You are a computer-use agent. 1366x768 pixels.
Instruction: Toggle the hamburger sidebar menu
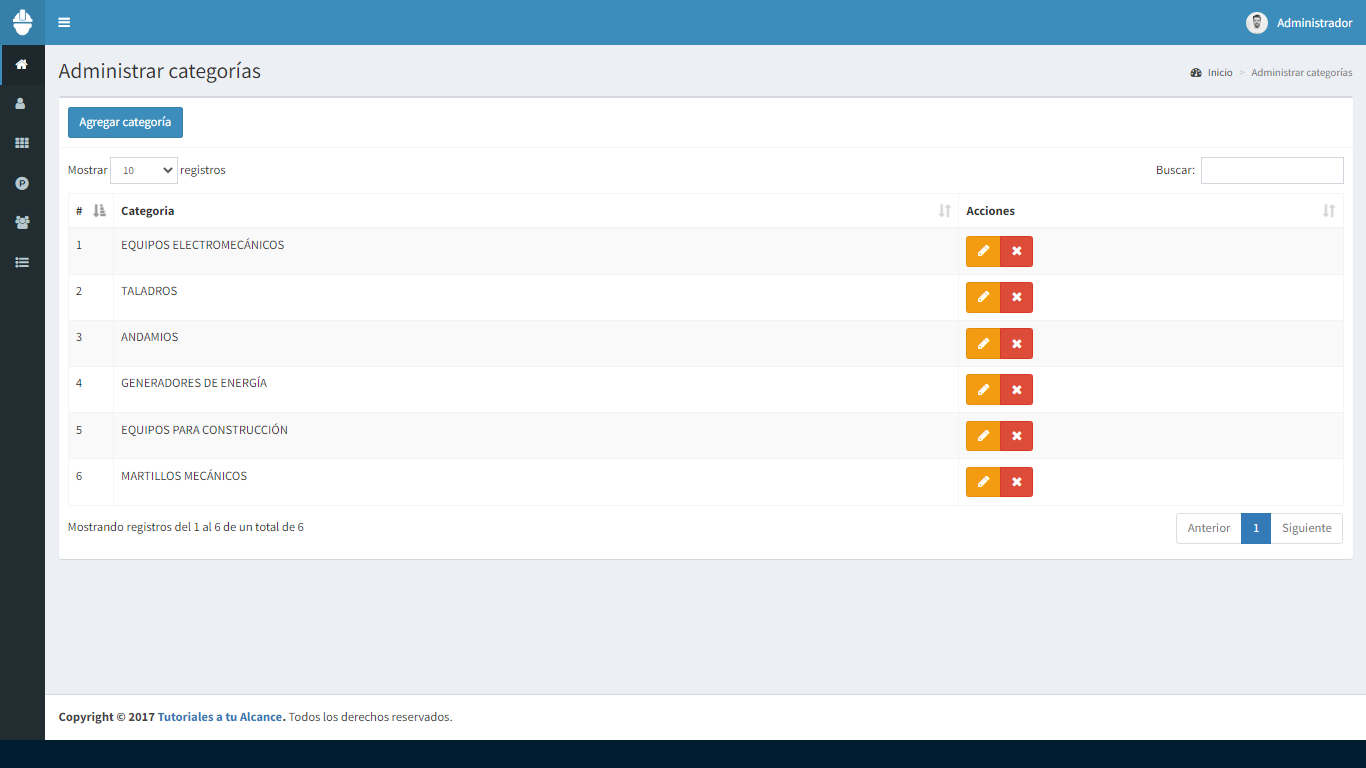(x=64, y=22)
